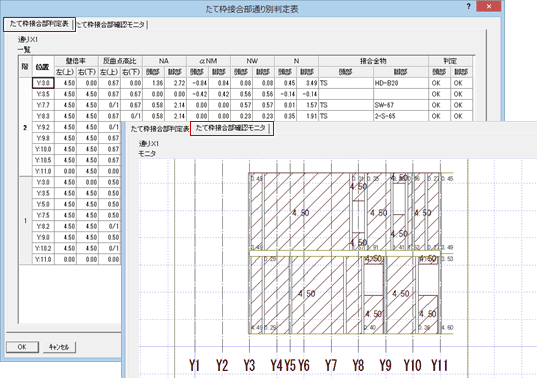Click the 1.57 N value cell
The width and height of the screenshot is (537, 378).
pos(308,105)
